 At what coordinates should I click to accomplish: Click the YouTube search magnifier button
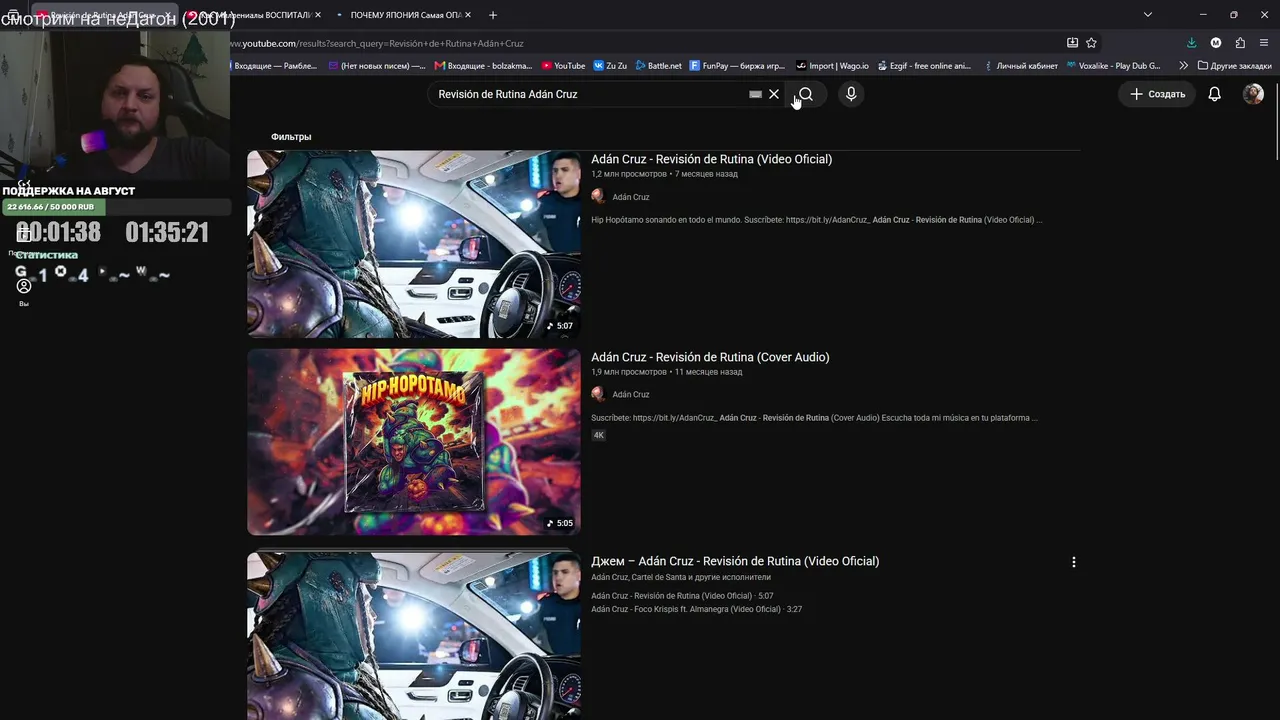click(x=806, y=94)
